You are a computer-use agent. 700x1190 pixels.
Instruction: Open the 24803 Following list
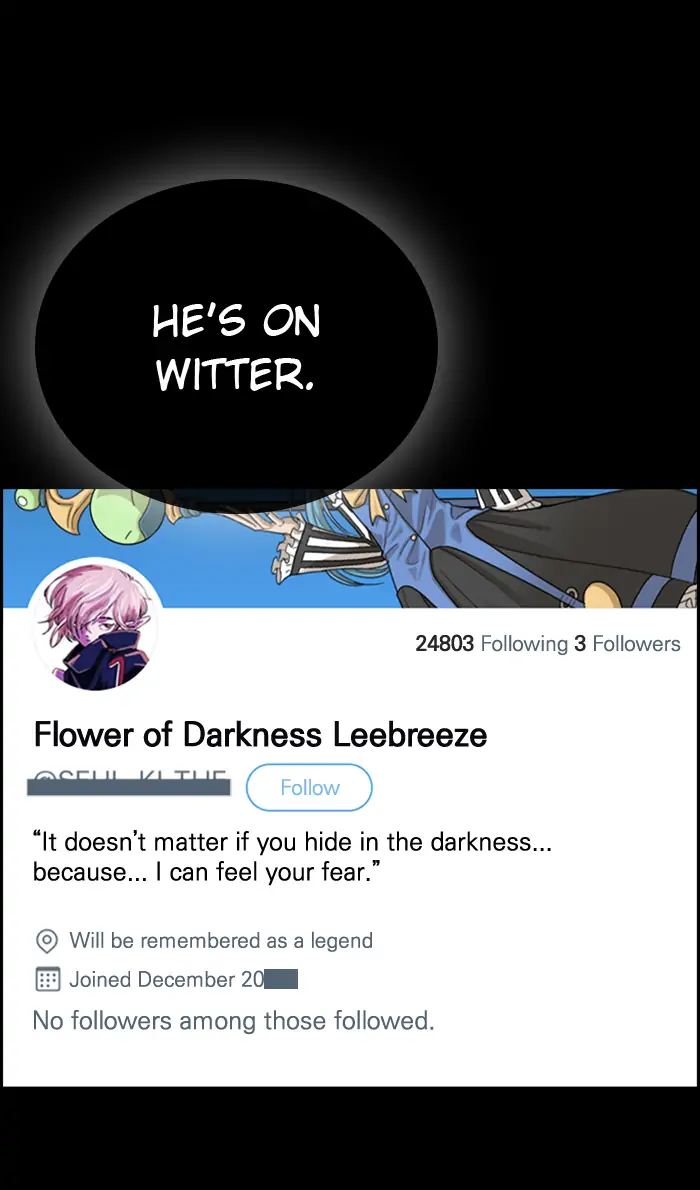[x=491, y=644]
